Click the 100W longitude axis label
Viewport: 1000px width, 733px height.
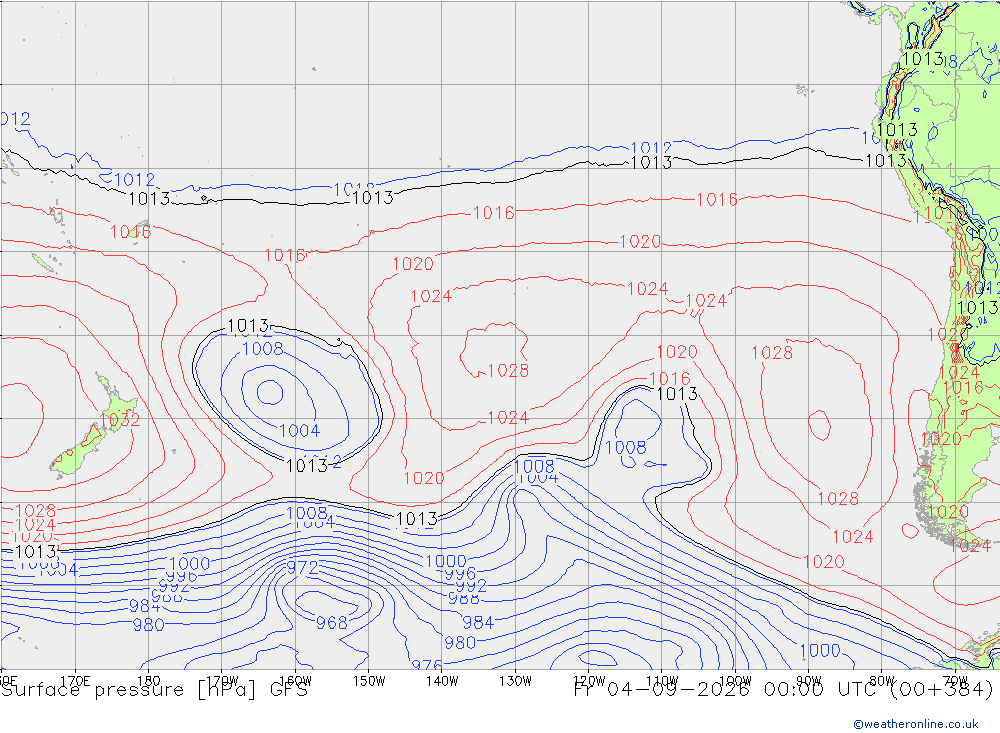click(735, 681)
